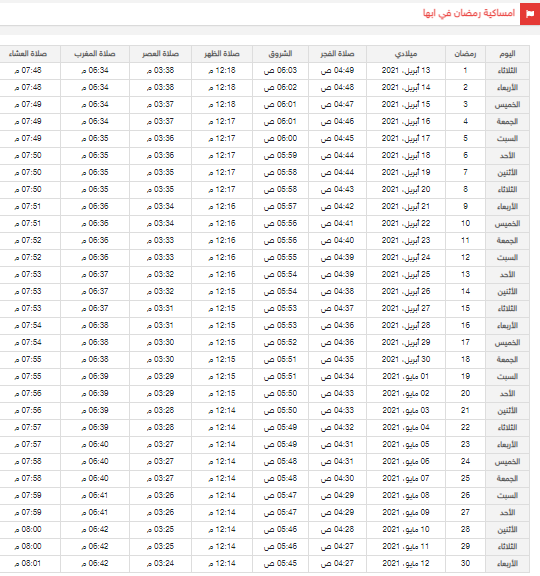Click the صلاة العشاء column header

[28, 54]
